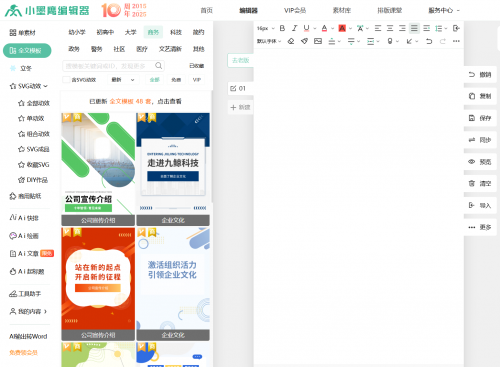Select the 科技 category tag
This screenshot has height=367, width=500.
coord(176,32)
